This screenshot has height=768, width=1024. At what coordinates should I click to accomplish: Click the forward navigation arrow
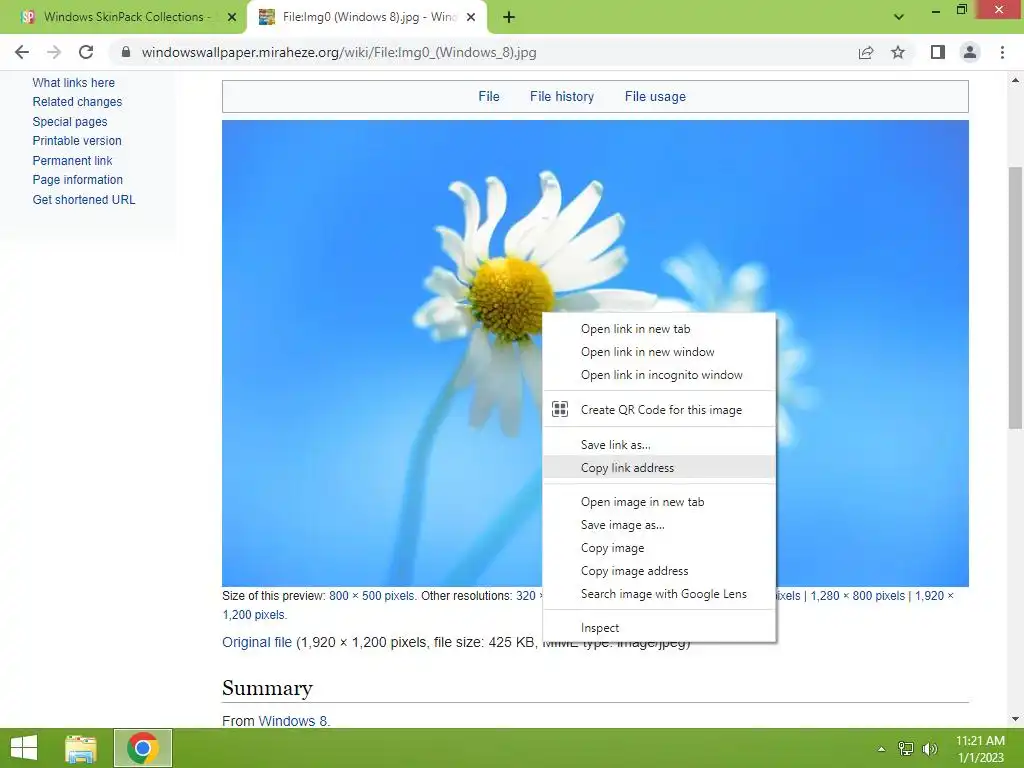click(54, 52)
